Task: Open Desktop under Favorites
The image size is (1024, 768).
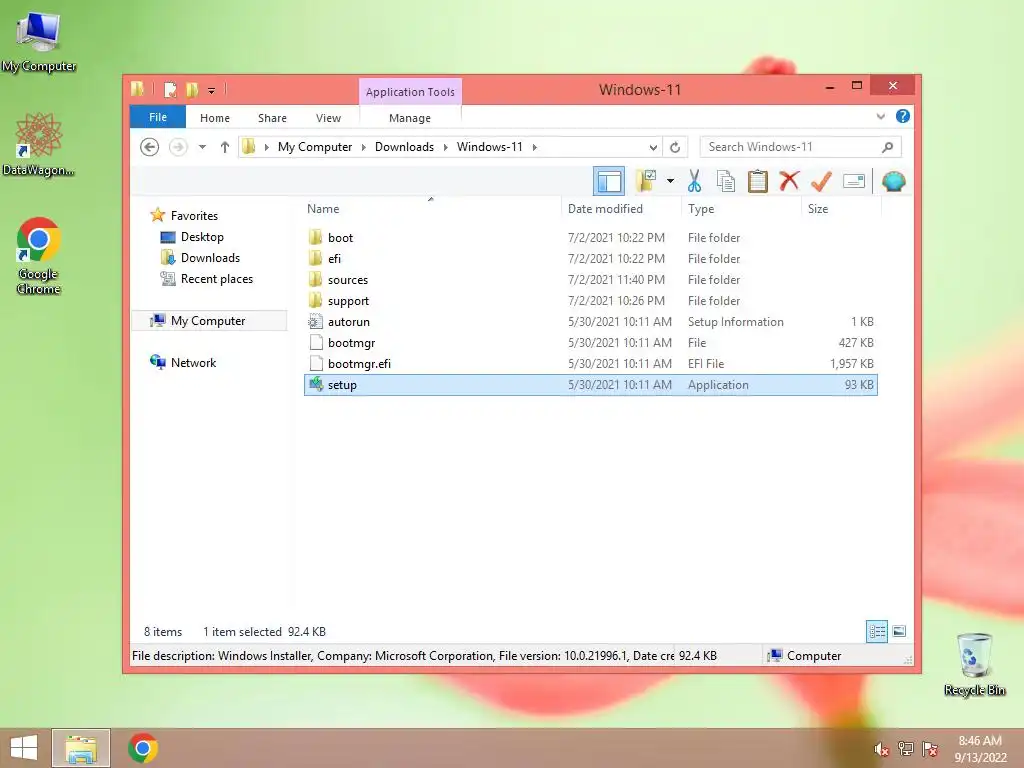Action: coord(202,237)
